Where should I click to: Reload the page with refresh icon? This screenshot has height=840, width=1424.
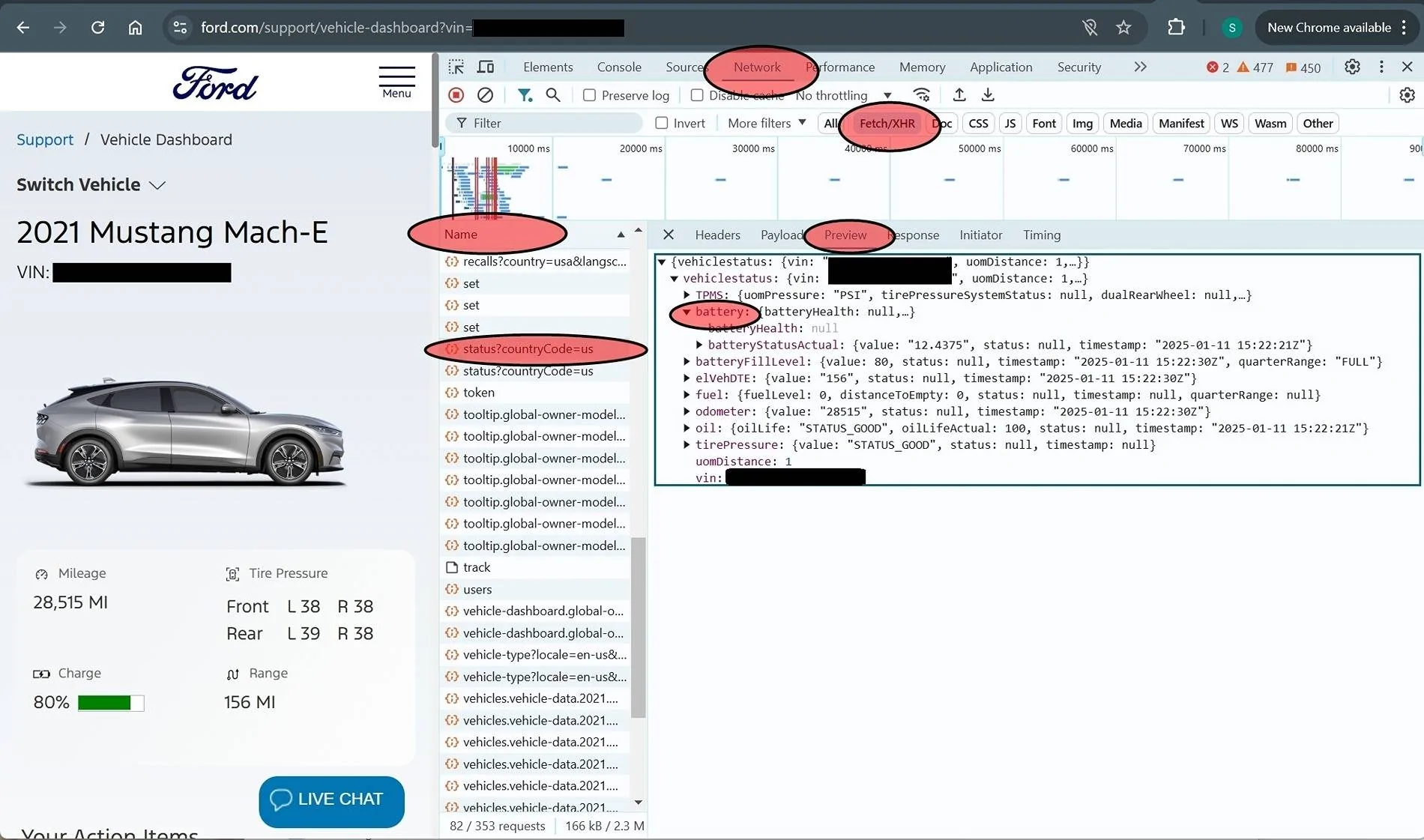click(97, 28)
